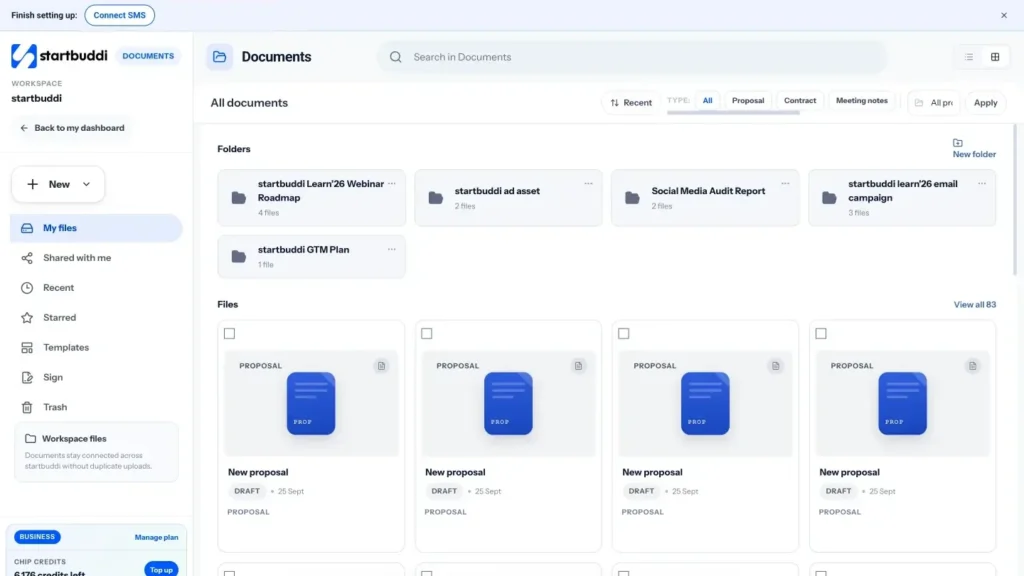Select the All type filter

click(x=707, y=101)
